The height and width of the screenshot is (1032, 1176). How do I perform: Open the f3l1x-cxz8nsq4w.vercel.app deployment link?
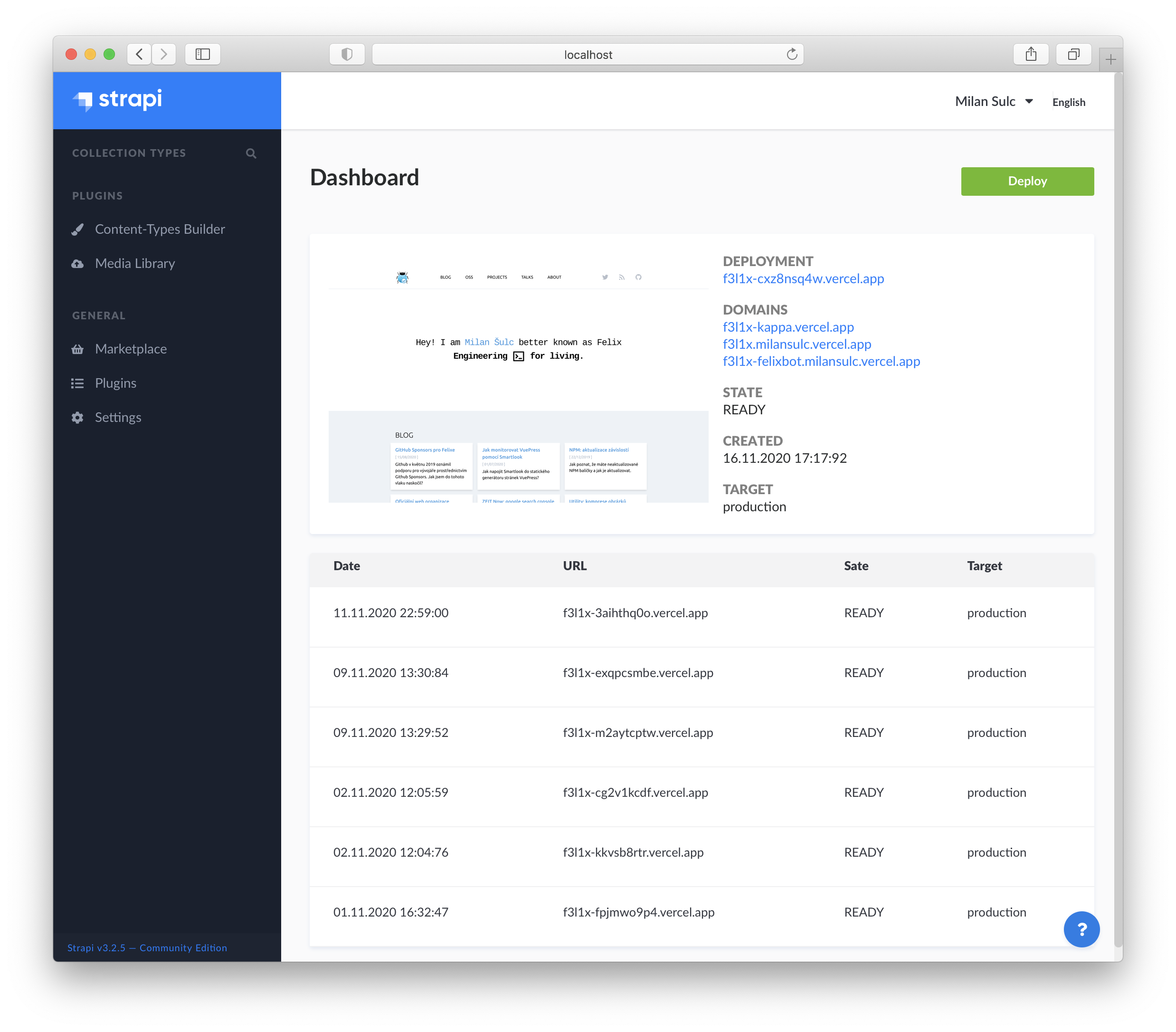(x=803, y=278)
